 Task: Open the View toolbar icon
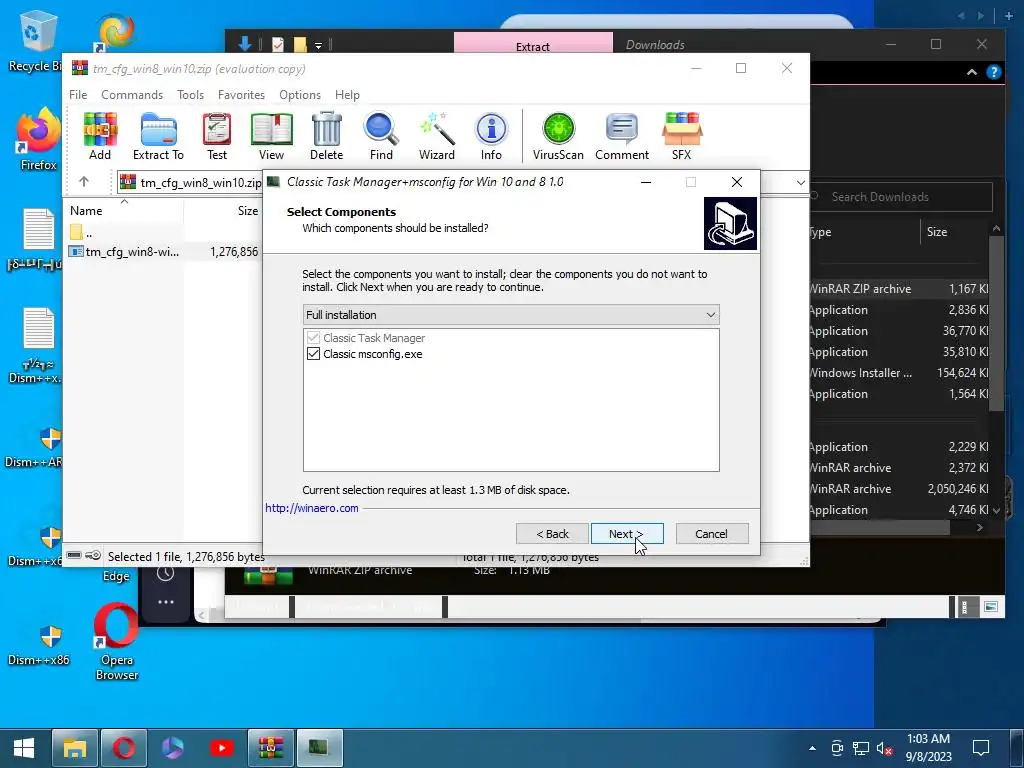271,136
